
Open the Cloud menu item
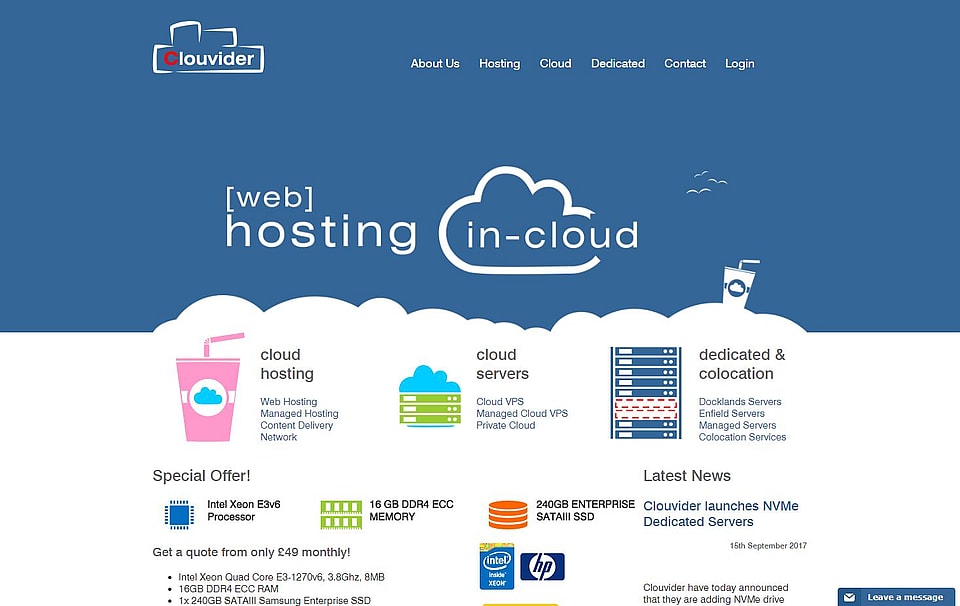coord(555,64)
